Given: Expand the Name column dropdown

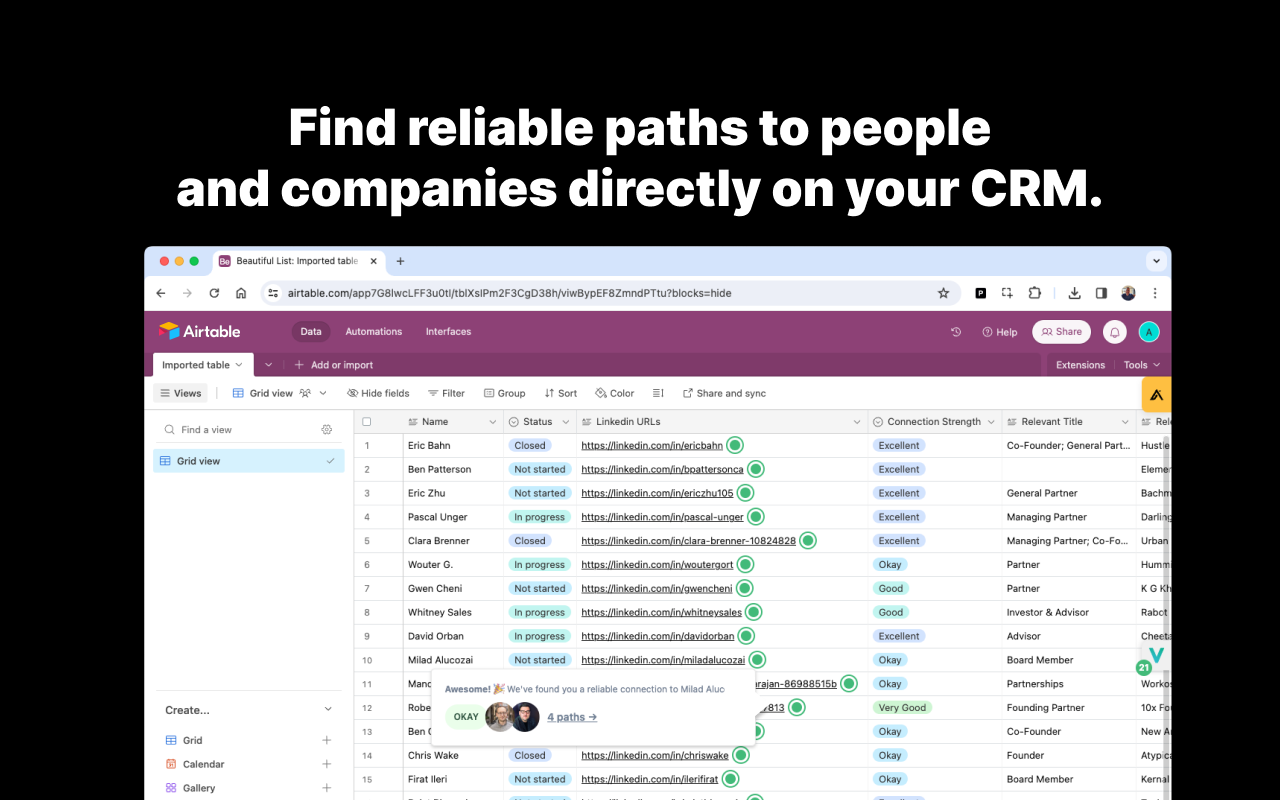Looking at the screenshot, I should pos(492,422).
